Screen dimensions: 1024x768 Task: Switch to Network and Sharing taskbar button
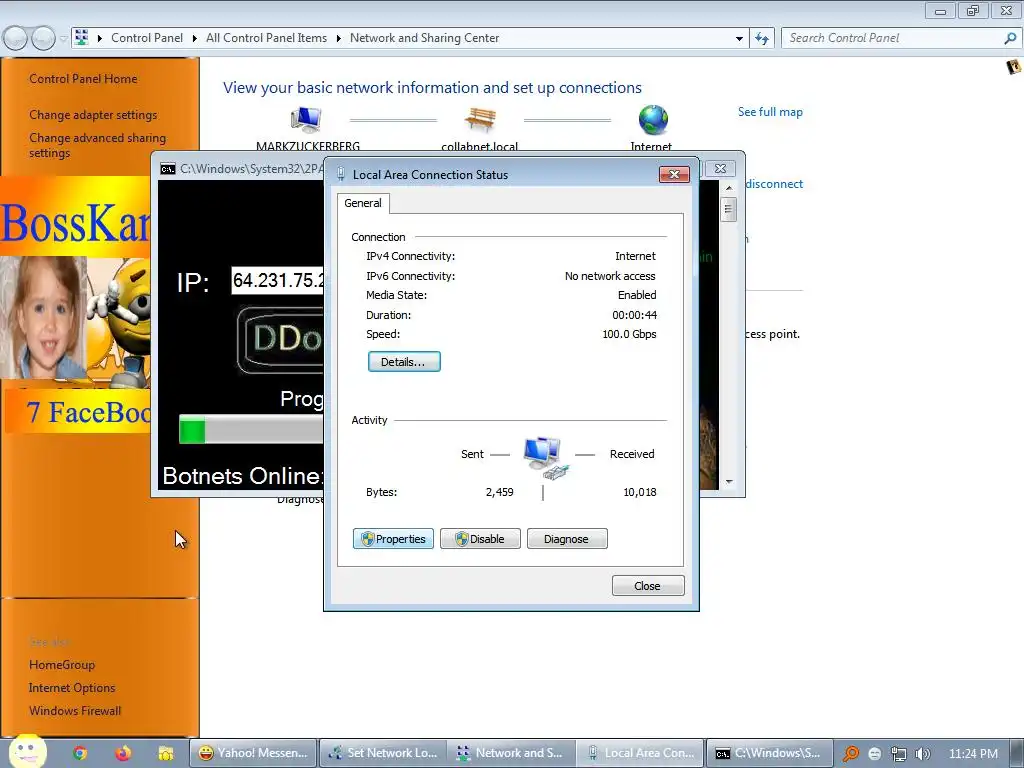click(511, 753)
